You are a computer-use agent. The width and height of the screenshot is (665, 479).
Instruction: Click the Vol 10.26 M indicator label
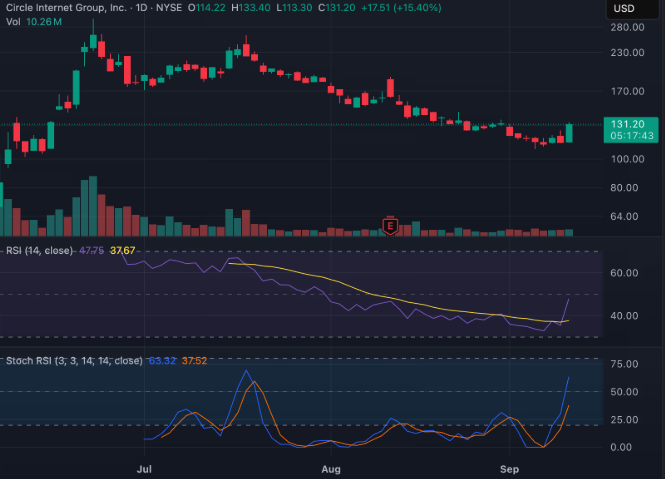[x=34, y=22]
